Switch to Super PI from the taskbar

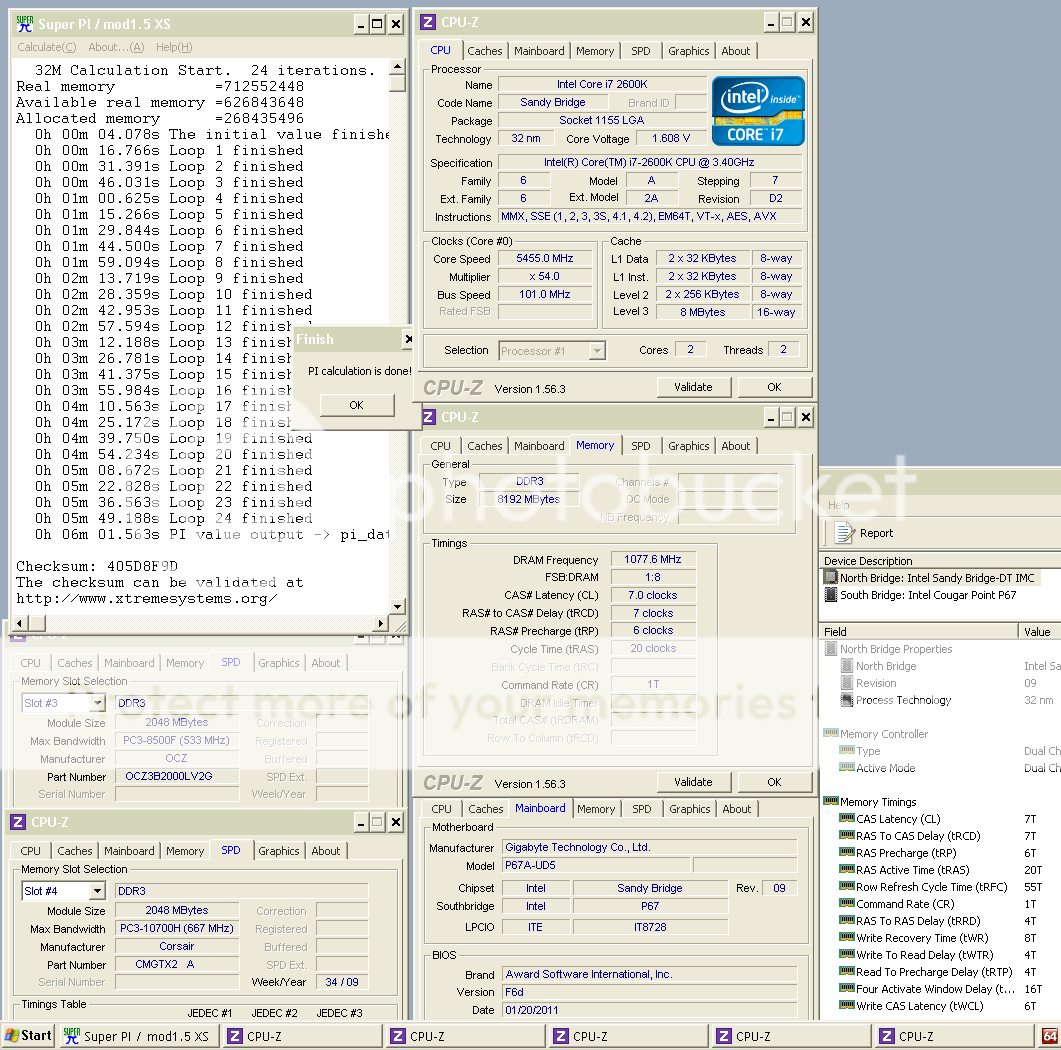(x=137, y=1036)
